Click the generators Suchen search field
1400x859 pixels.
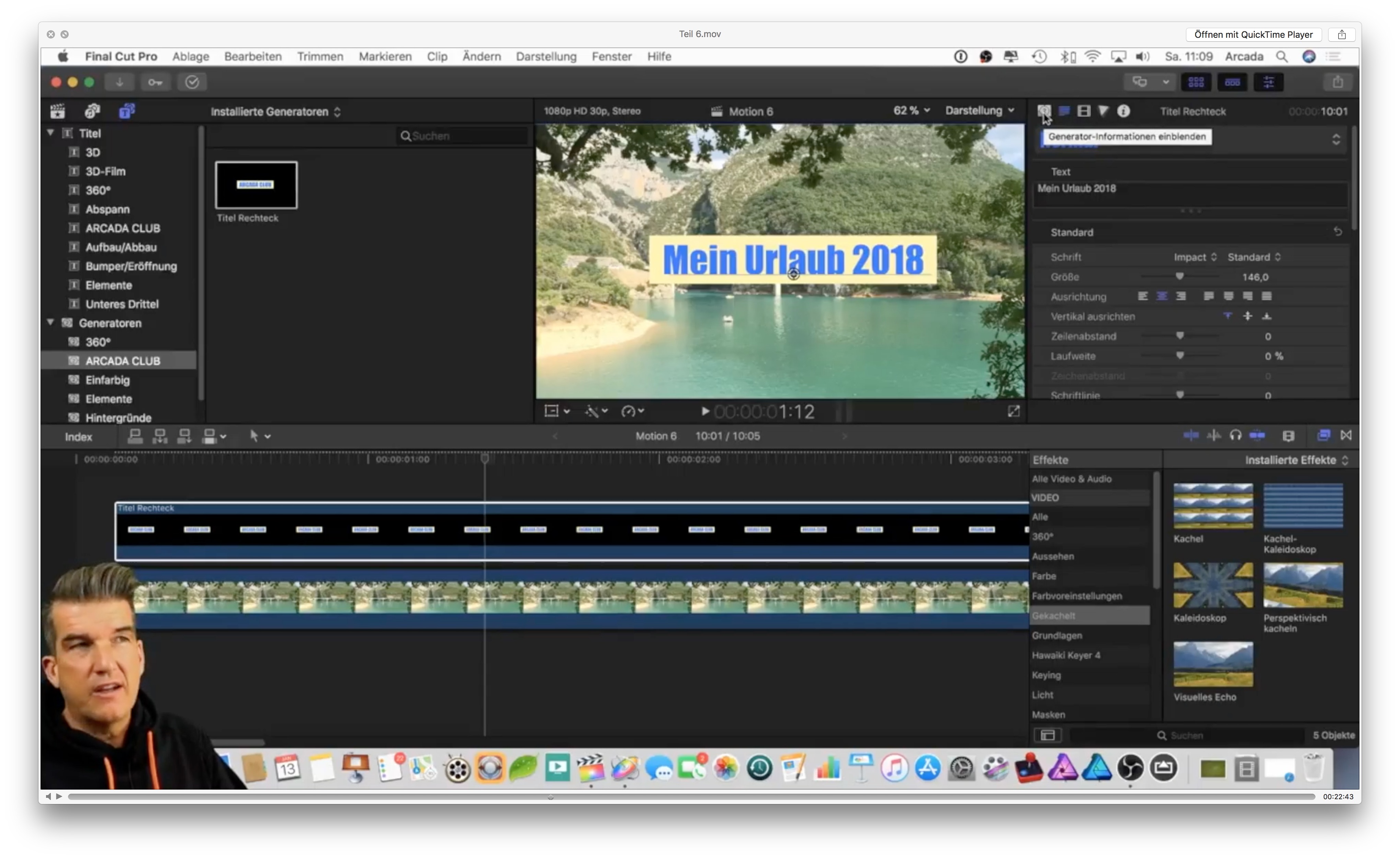tap(463, 136)
